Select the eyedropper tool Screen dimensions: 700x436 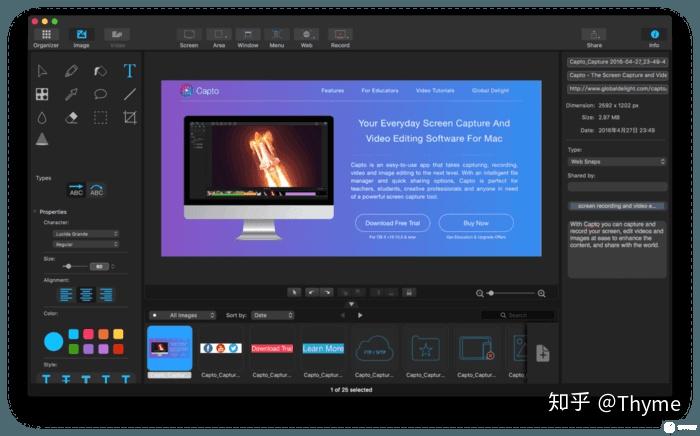tap(71, 94)
